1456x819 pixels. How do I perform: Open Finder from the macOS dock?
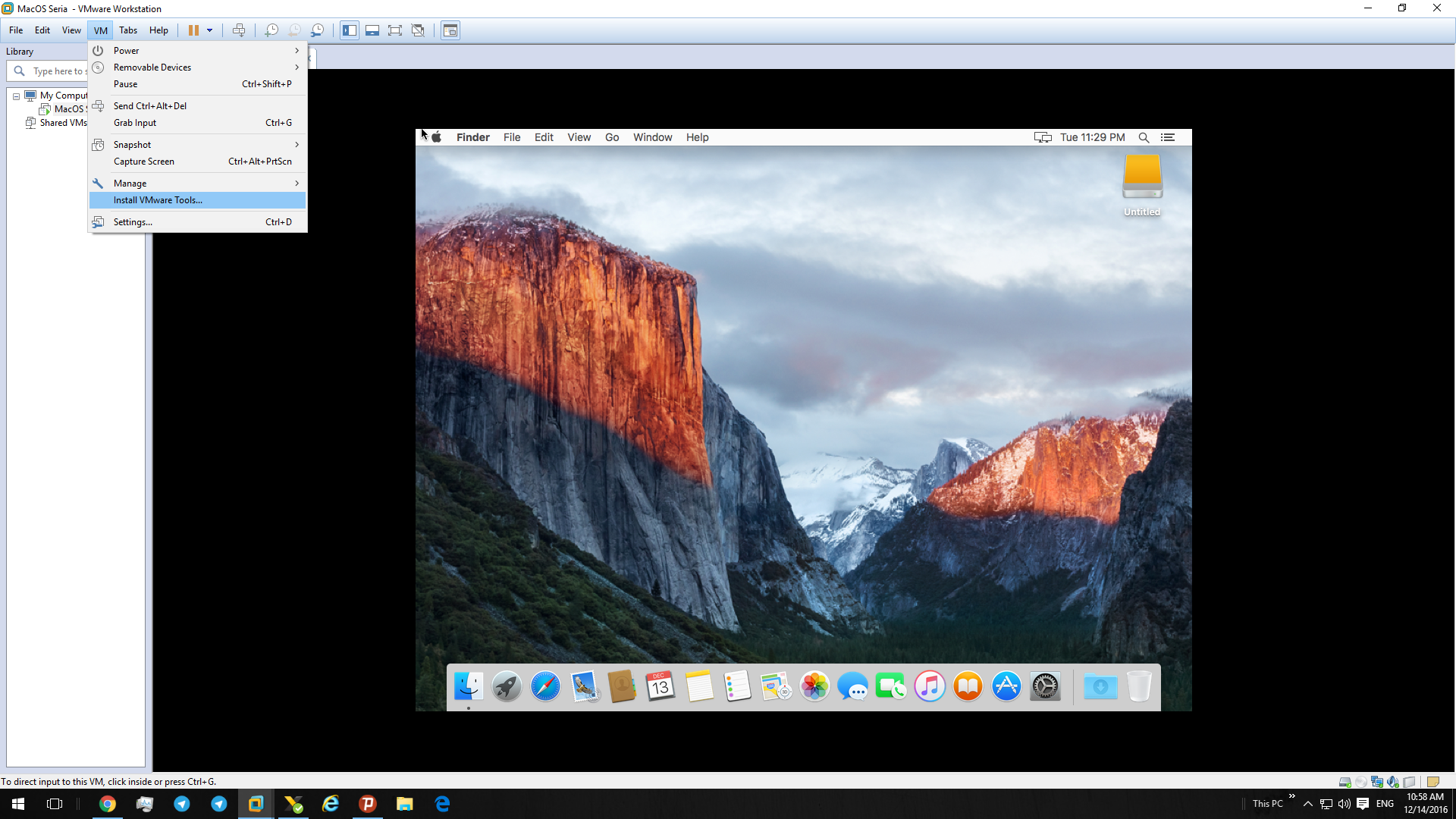coord(469,687)
